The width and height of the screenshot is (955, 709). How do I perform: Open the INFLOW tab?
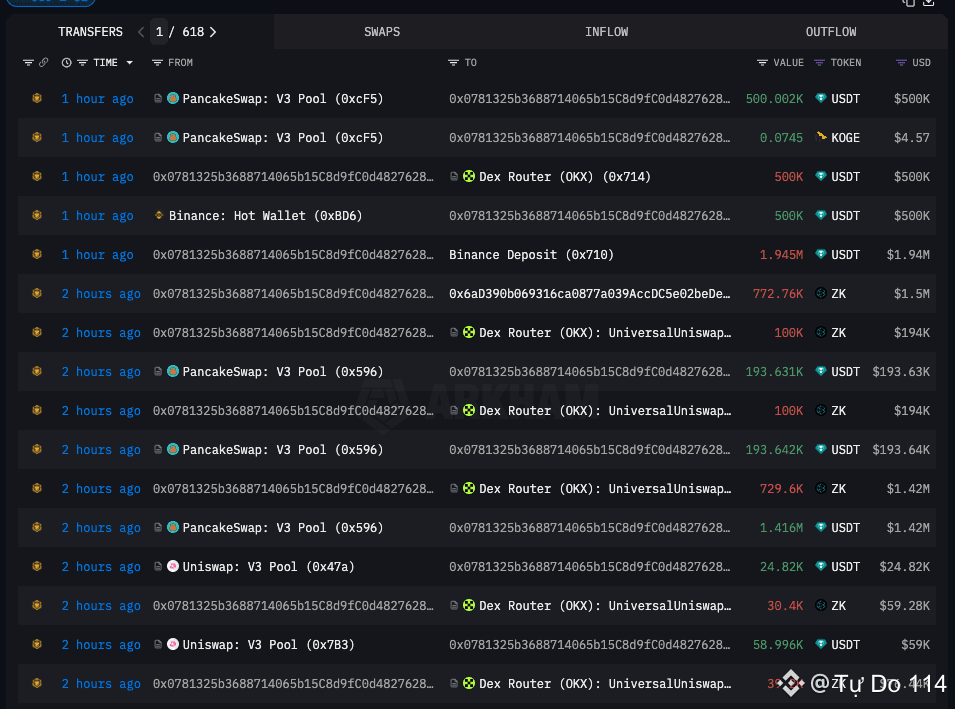(x=606, y=32)
